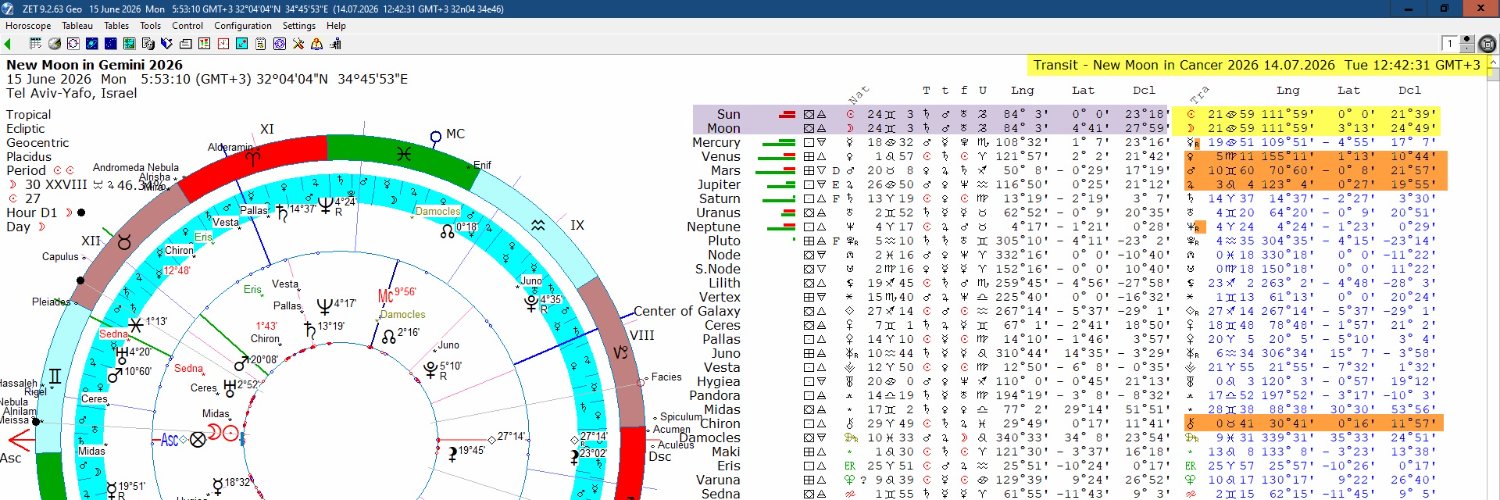
Task: Open the tables grid toolbar icon
Action: coord(35,44)
